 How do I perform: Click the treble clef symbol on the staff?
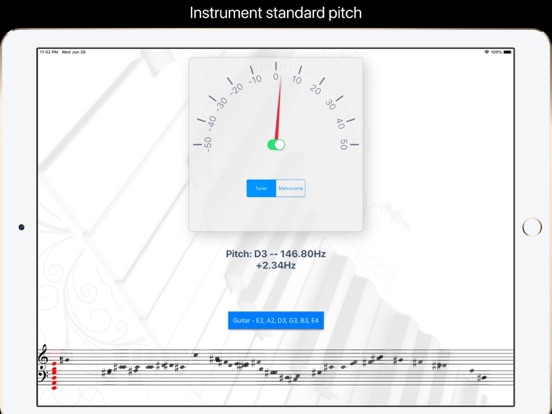pos(43,355)
